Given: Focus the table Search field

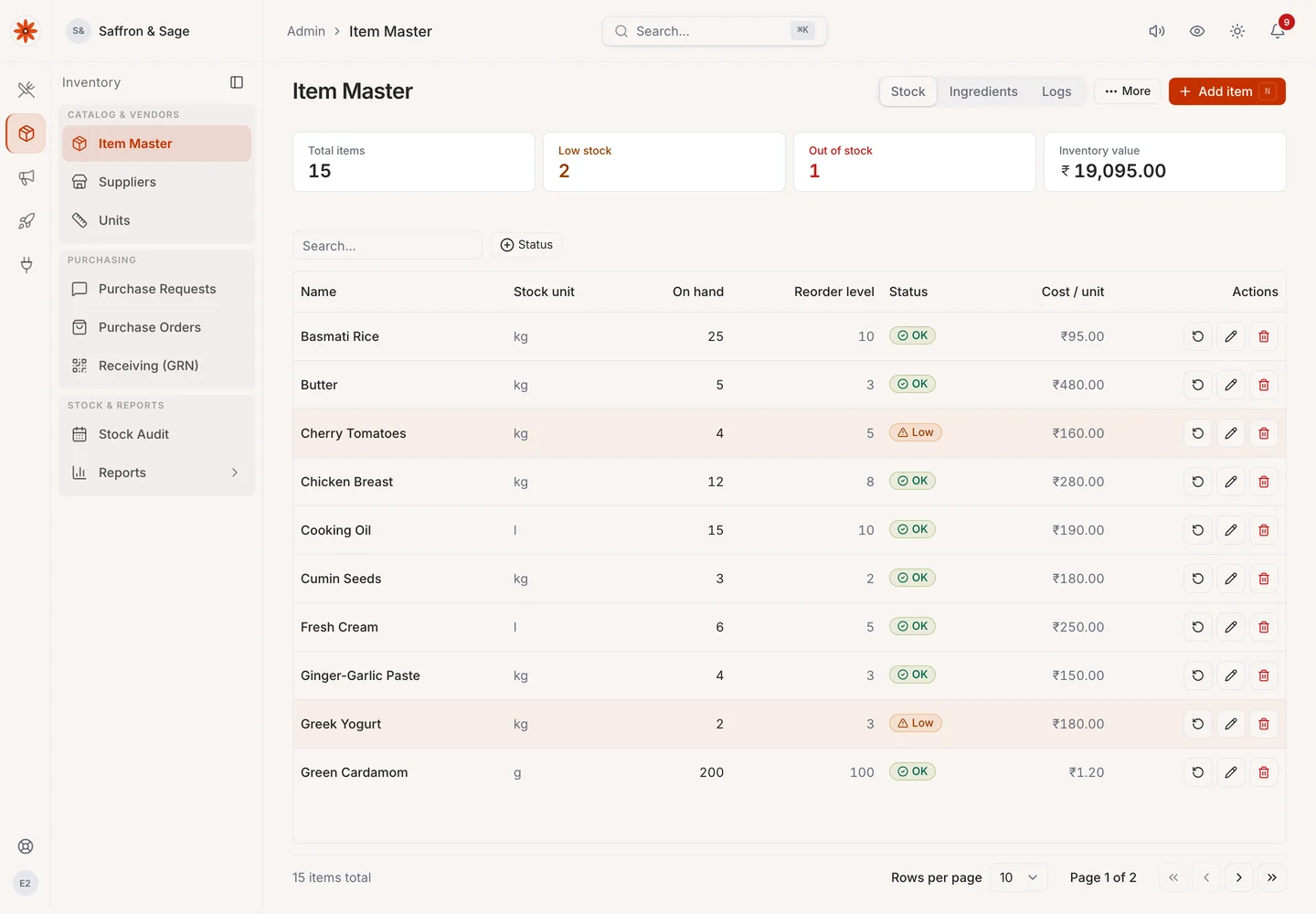Looking at the screenshot, I should tap(387, 245).
